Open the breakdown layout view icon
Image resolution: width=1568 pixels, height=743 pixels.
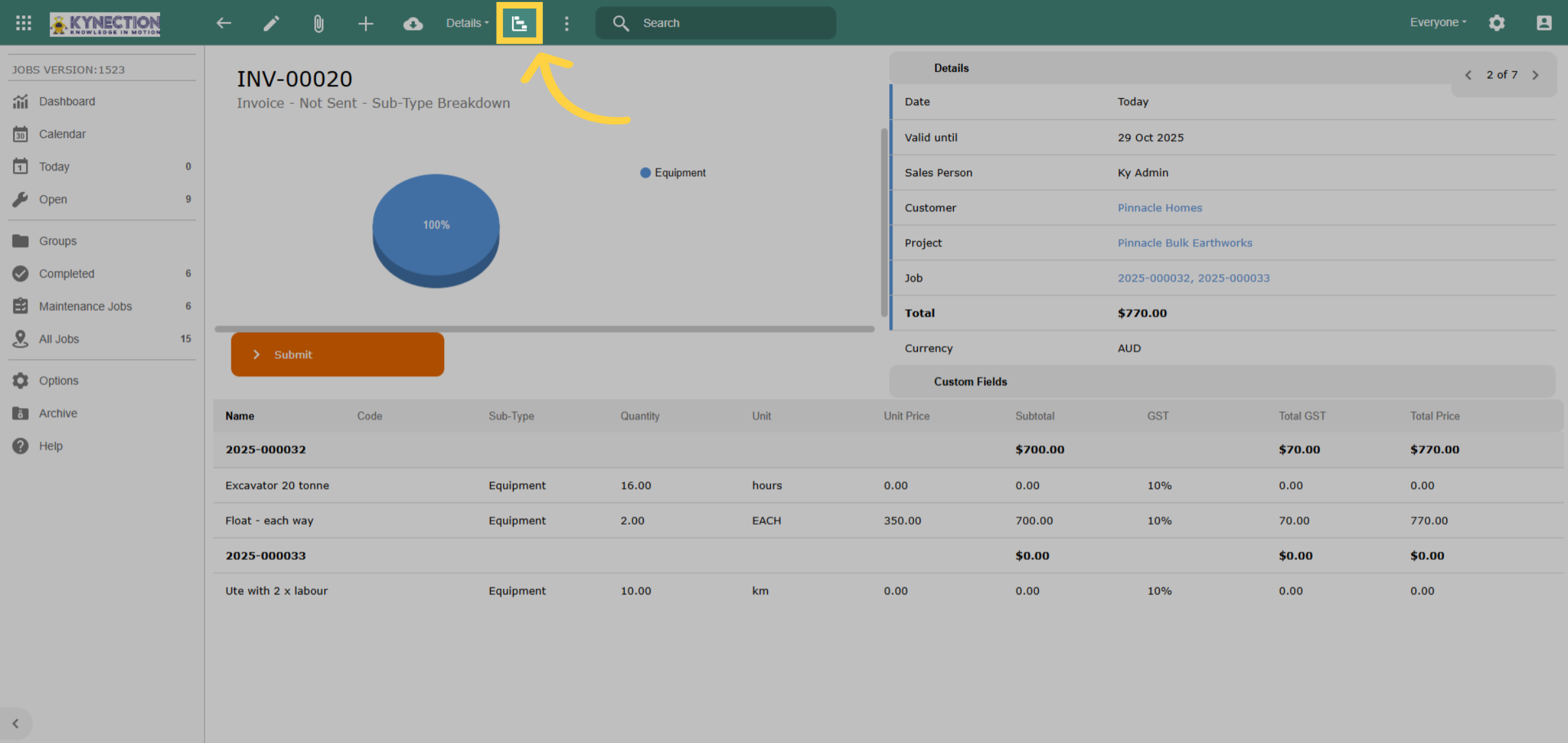(x=519, y=24)
